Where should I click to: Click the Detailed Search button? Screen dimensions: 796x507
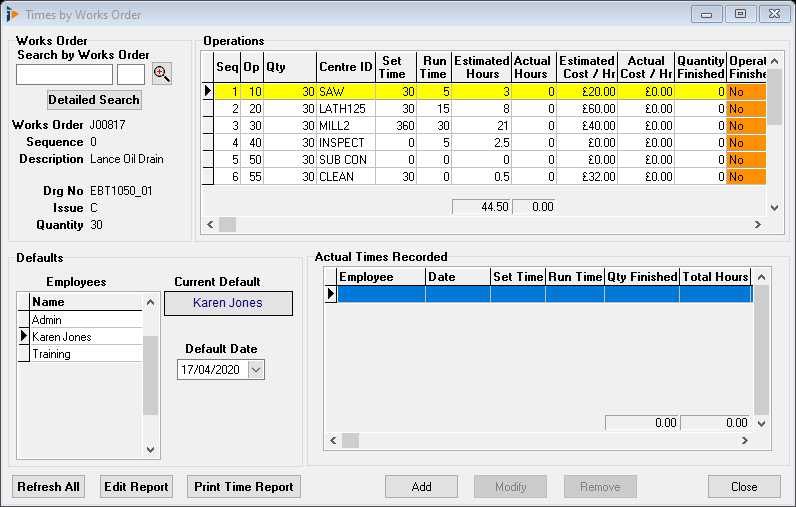click(94, 100)
